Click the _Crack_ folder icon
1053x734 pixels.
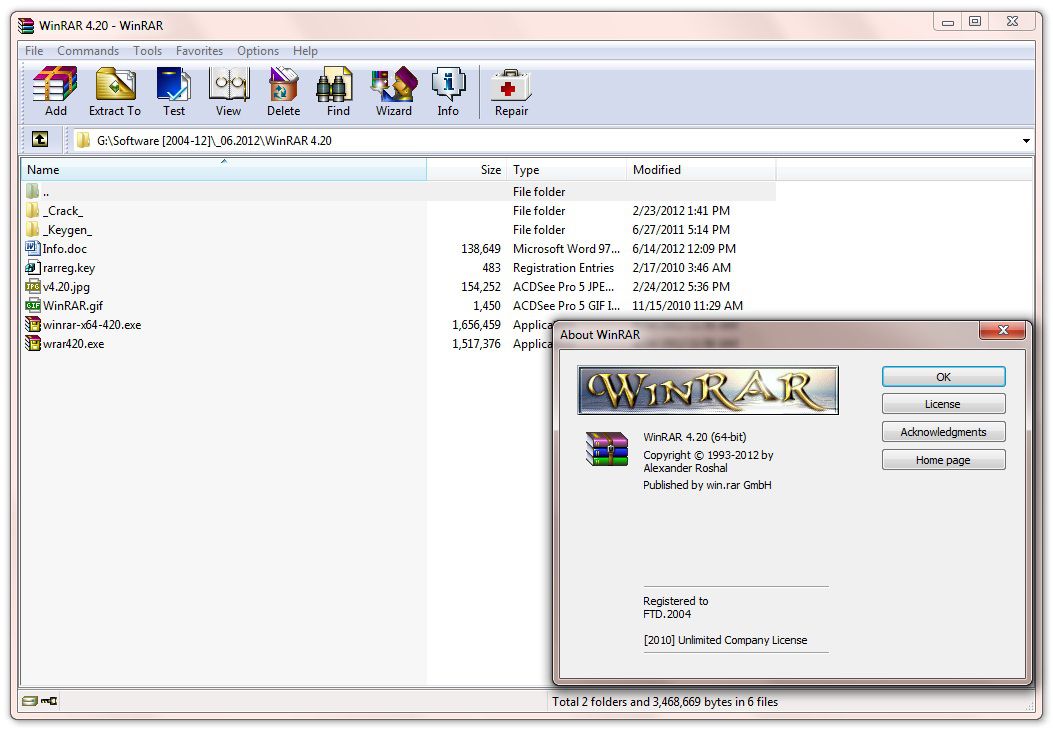pyautogui.click(x=32, y=210)
